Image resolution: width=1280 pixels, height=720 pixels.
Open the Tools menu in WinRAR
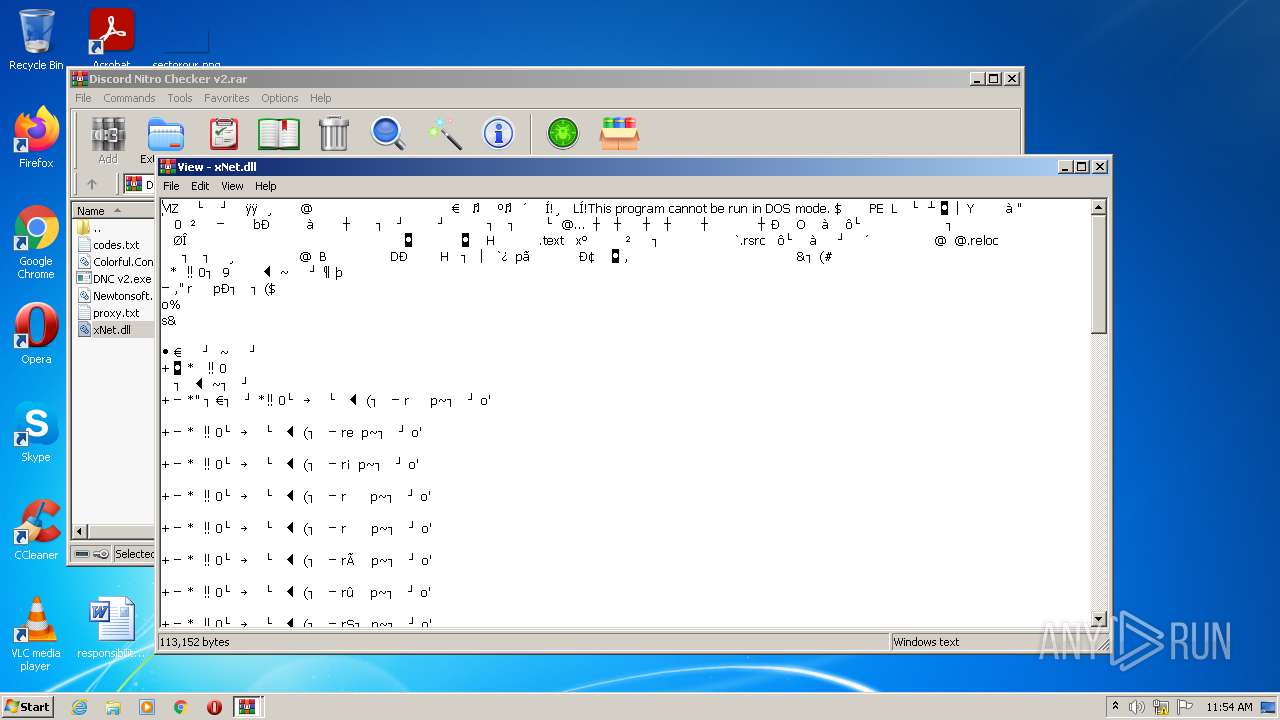point(180,98)
